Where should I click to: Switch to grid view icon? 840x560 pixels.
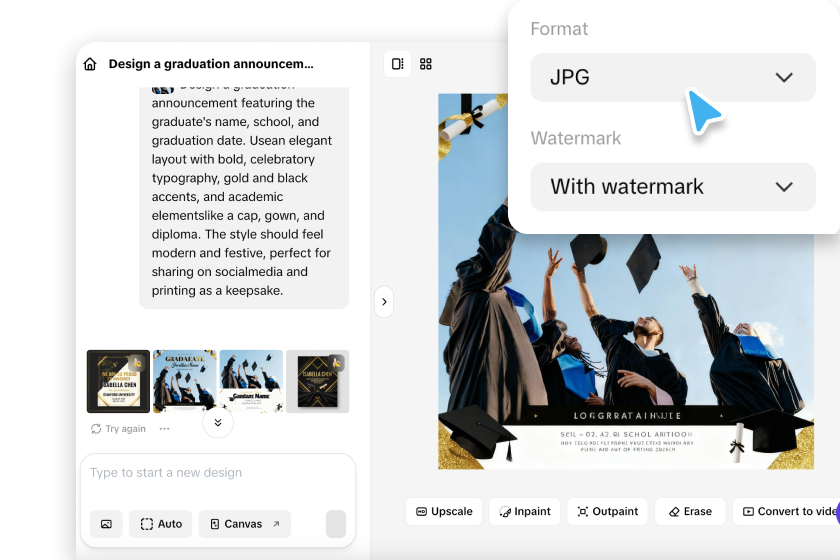426,64
